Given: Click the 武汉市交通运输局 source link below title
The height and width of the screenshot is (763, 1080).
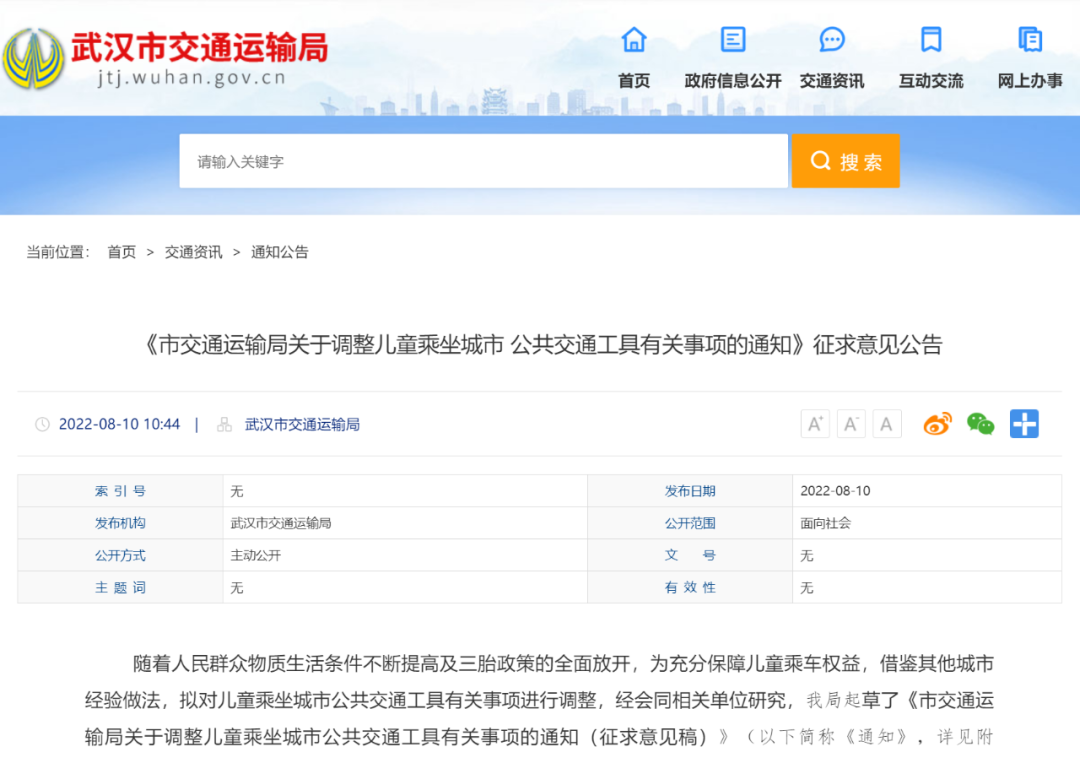Looking at the screenshot, I should click(x=302, y=424).
